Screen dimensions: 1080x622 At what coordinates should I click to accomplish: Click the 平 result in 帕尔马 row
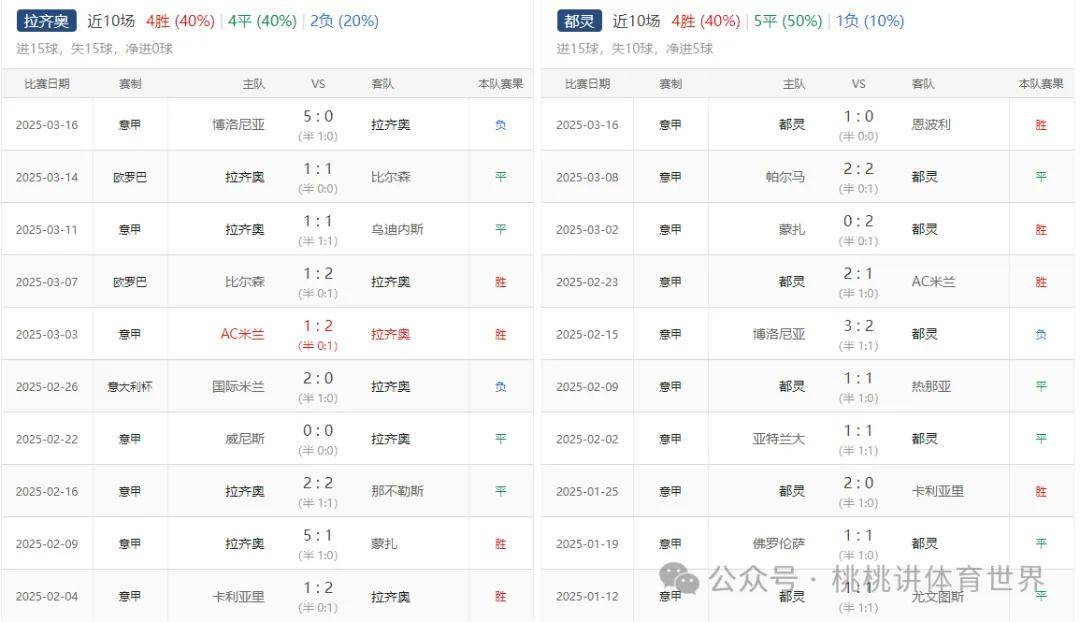coord(1041,177)
